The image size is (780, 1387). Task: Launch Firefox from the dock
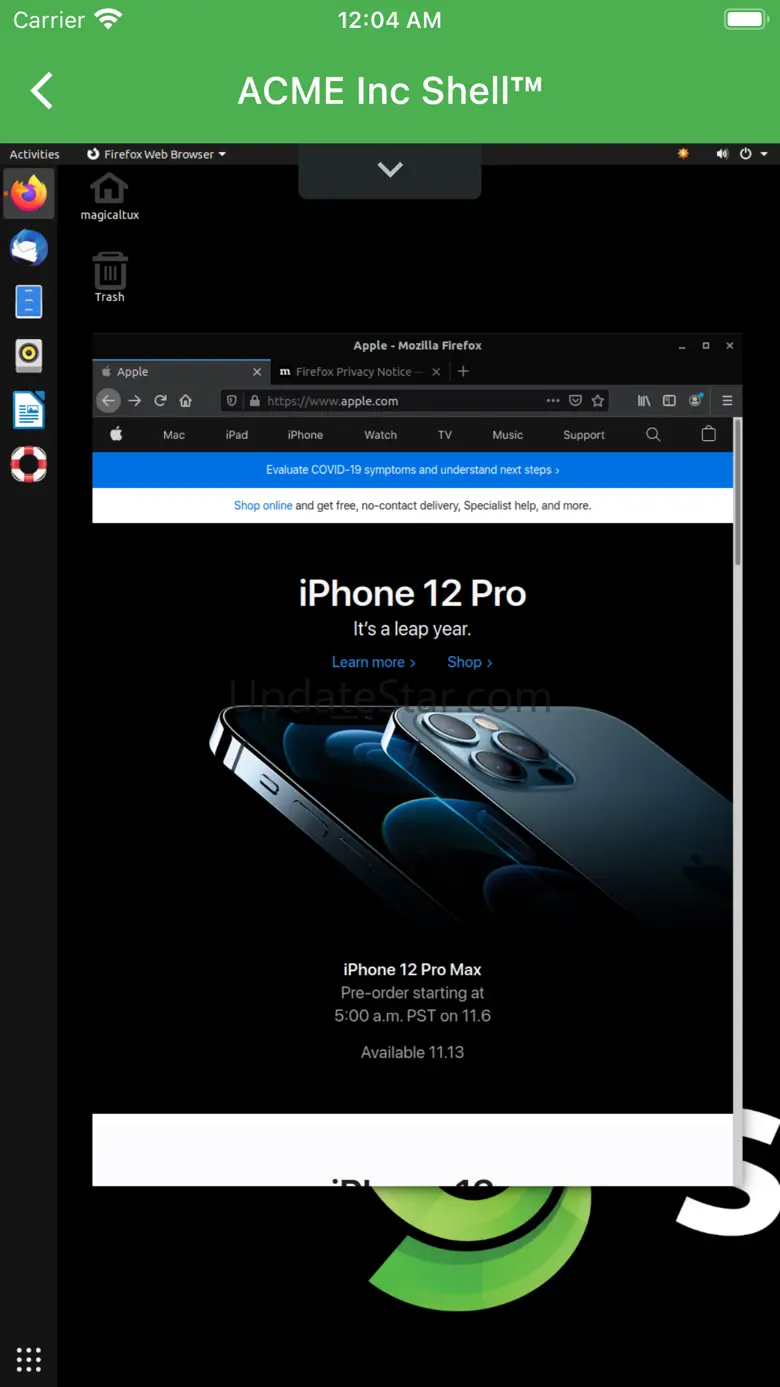click(29, 193)
